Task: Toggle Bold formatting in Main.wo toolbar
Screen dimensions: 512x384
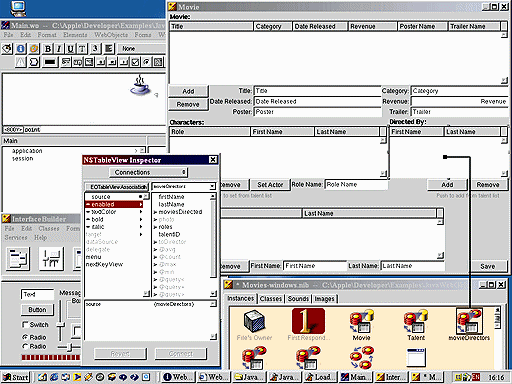Action: (x=48, y=49)
